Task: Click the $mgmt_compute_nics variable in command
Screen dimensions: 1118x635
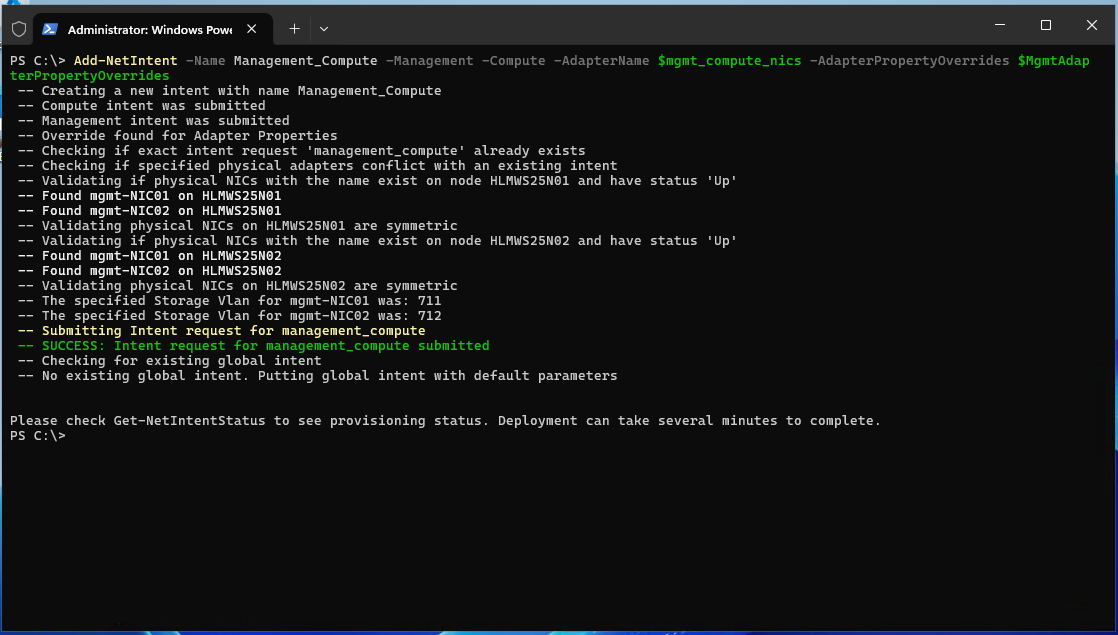Action: pos(729,61)
